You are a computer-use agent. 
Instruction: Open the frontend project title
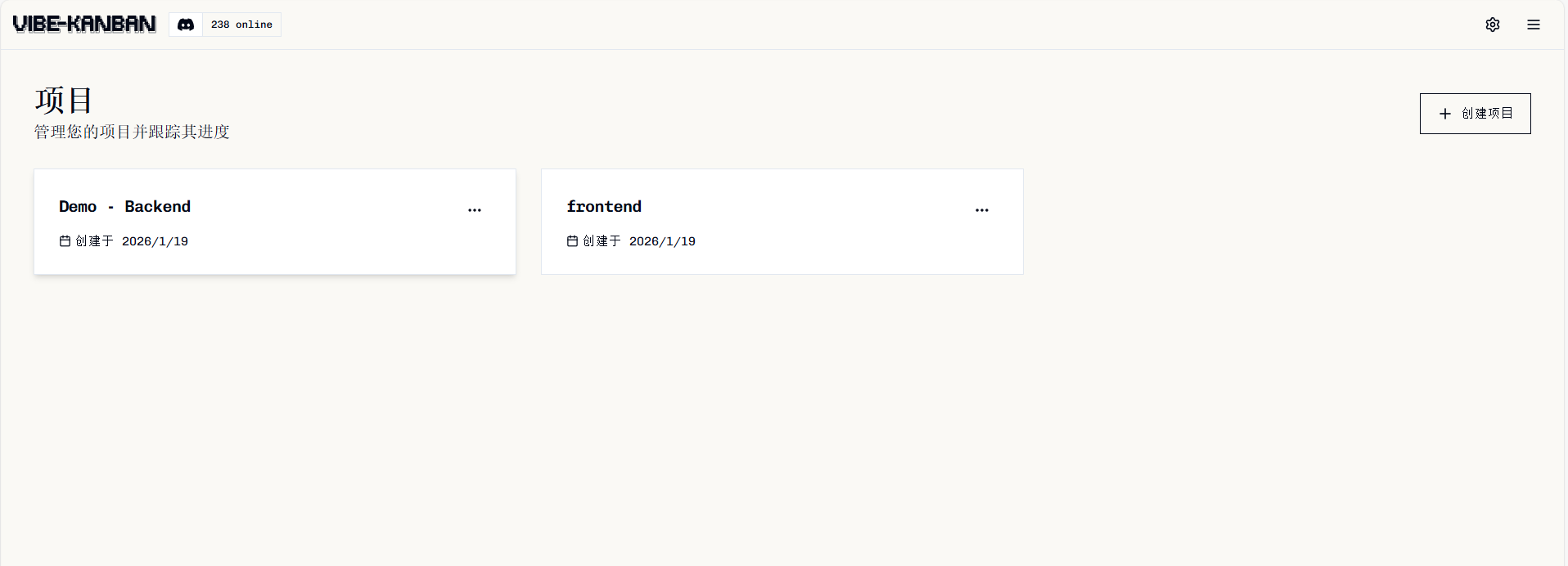tap(604, 207)
